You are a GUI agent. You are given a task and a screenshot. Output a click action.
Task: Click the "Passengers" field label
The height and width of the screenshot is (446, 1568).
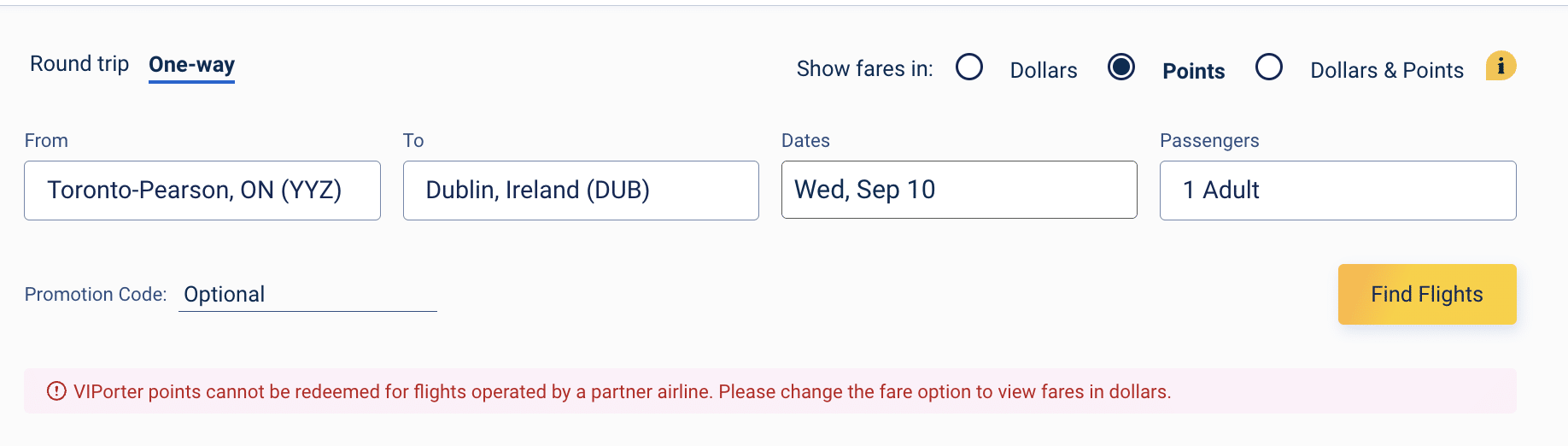coord(1209,141)
